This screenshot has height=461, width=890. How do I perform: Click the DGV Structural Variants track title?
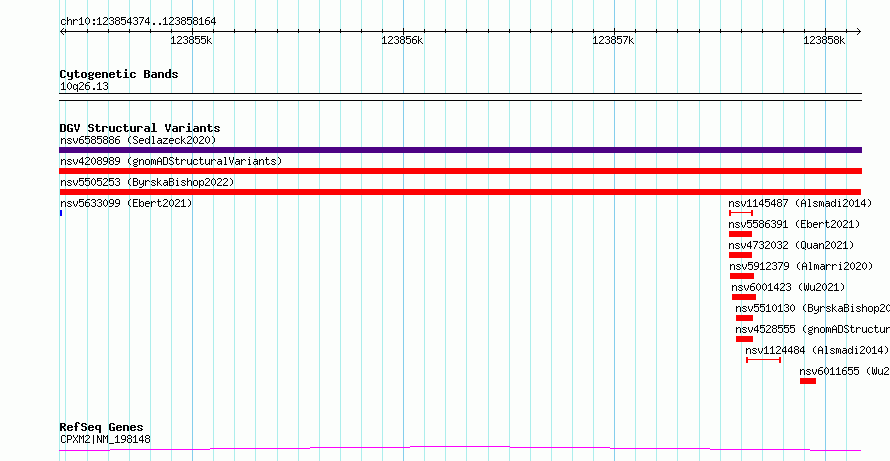[140, 128]
